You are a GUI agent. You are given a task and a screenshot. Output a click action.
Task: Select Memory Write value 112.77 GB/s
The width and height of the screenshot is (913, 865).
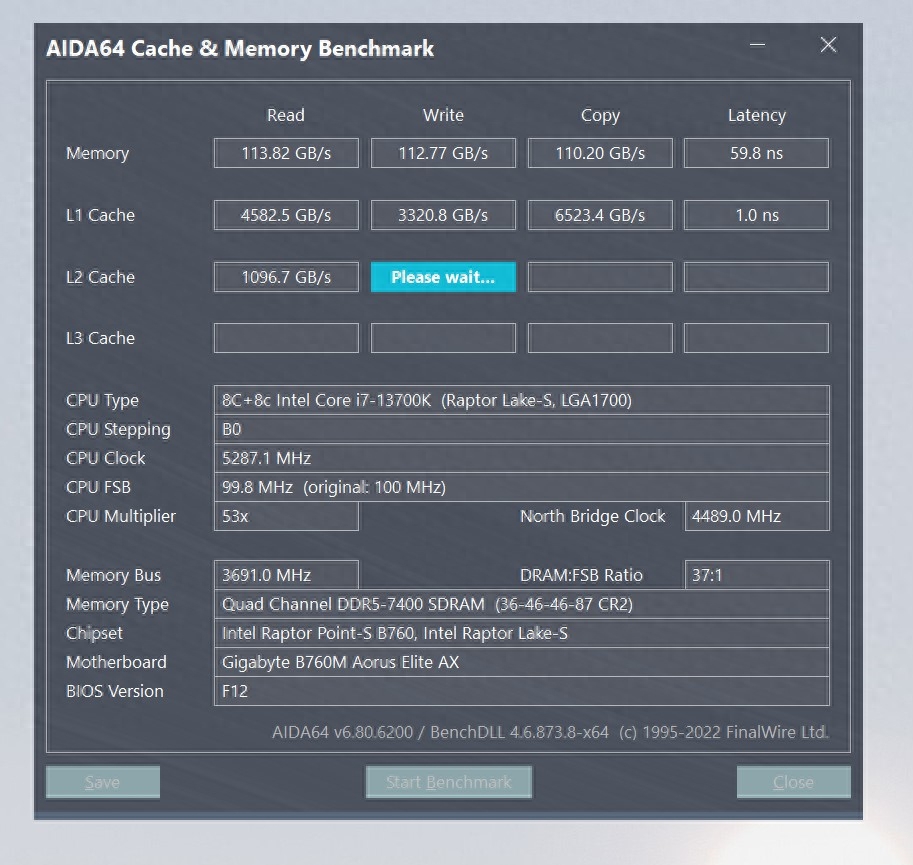click(x=443, y=153)
